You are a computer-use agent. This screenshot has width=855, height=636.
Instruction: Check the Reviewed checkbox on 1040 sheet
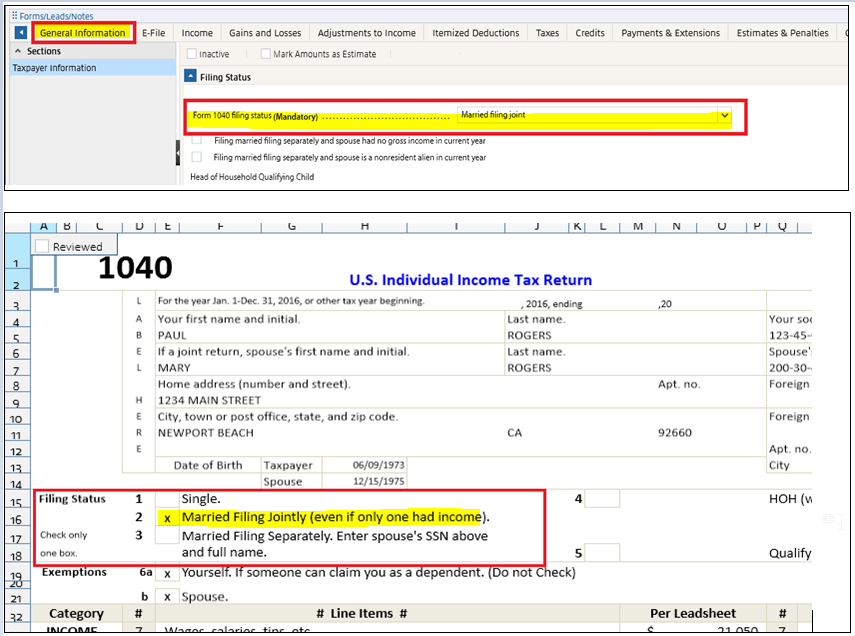pos(42,246)
